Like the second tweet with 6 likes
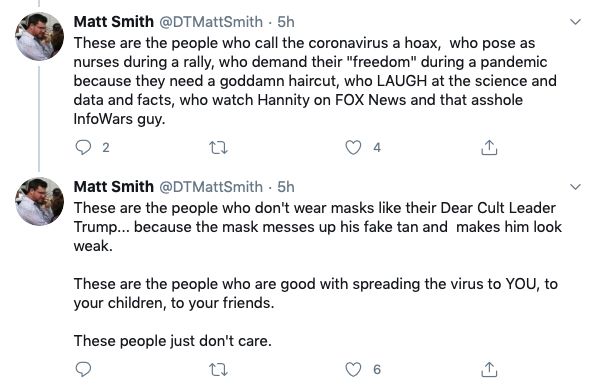Image resolution: width=598 pixels, height=389 pixels. click(x=353, y=370)
